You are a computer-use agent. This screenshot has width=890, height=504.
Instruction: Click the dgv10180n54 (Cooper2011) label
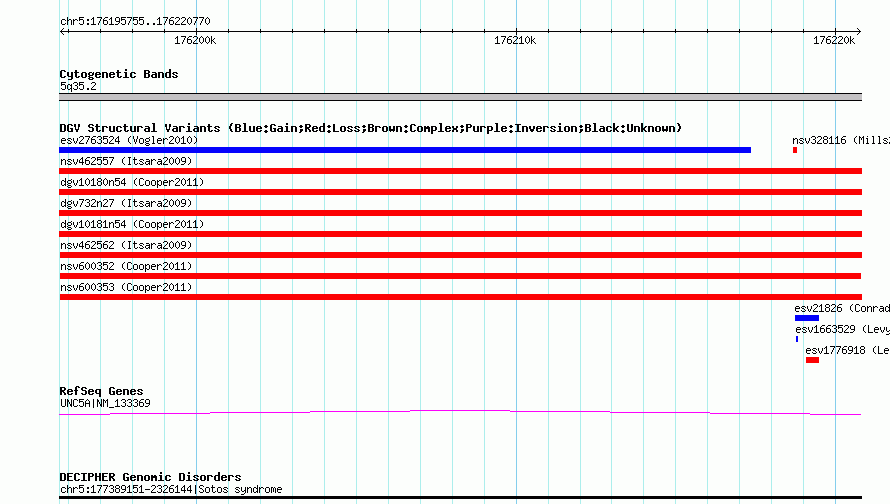click(x=132, y=182)
